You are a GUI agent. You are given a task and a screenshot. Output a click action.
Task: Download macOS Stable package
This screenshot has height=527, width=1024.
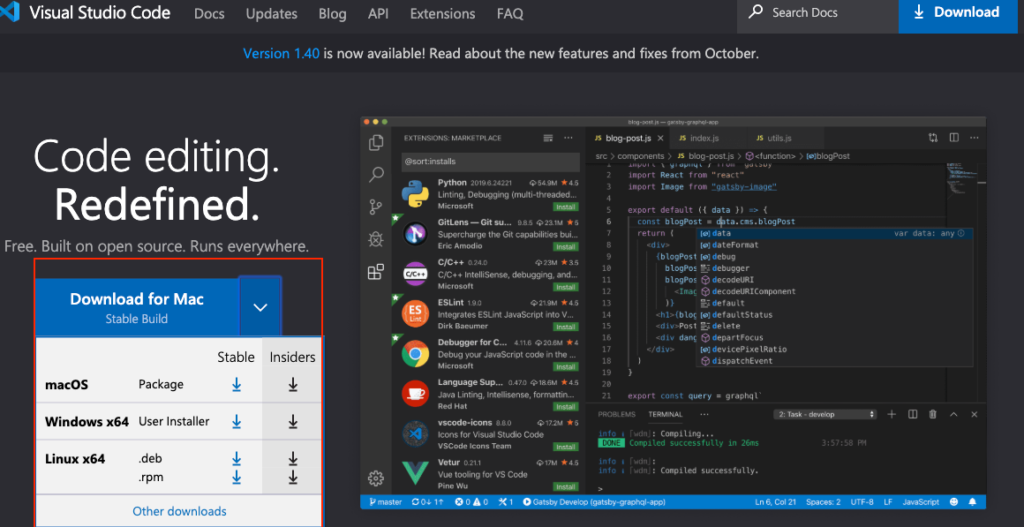point(236,385)
